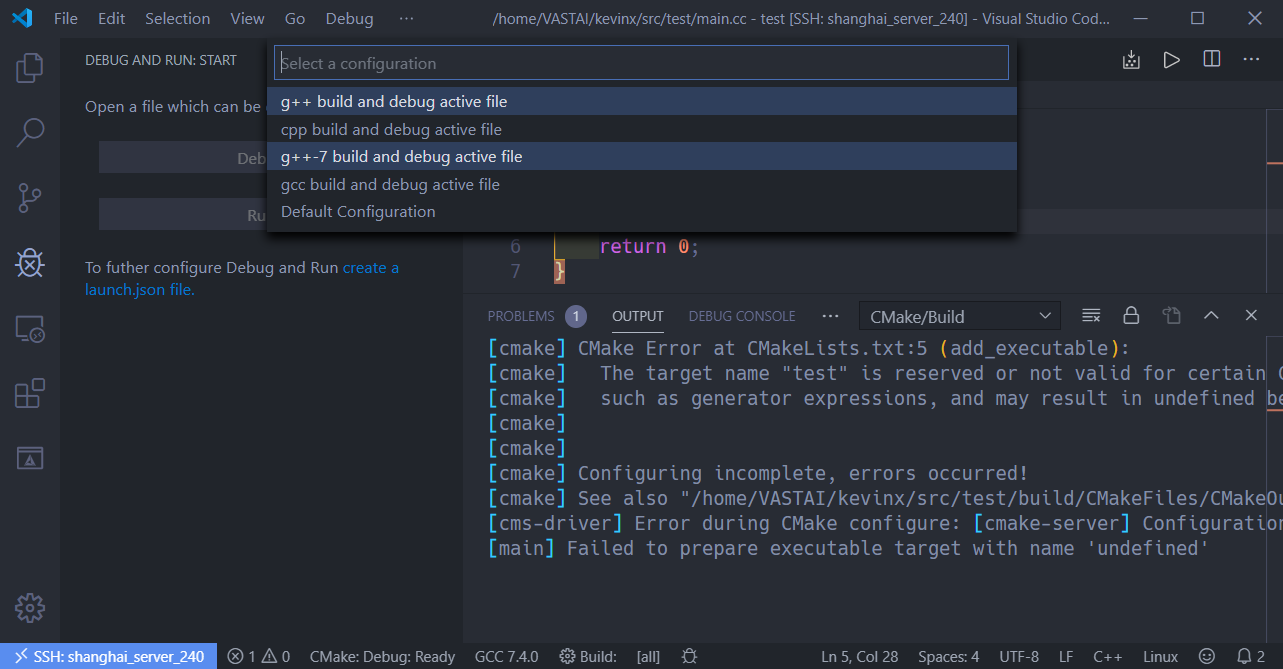Viewport: 1283px width, 669px height.
Task: Run the file with the play icon
Action: click(1171, 60)
